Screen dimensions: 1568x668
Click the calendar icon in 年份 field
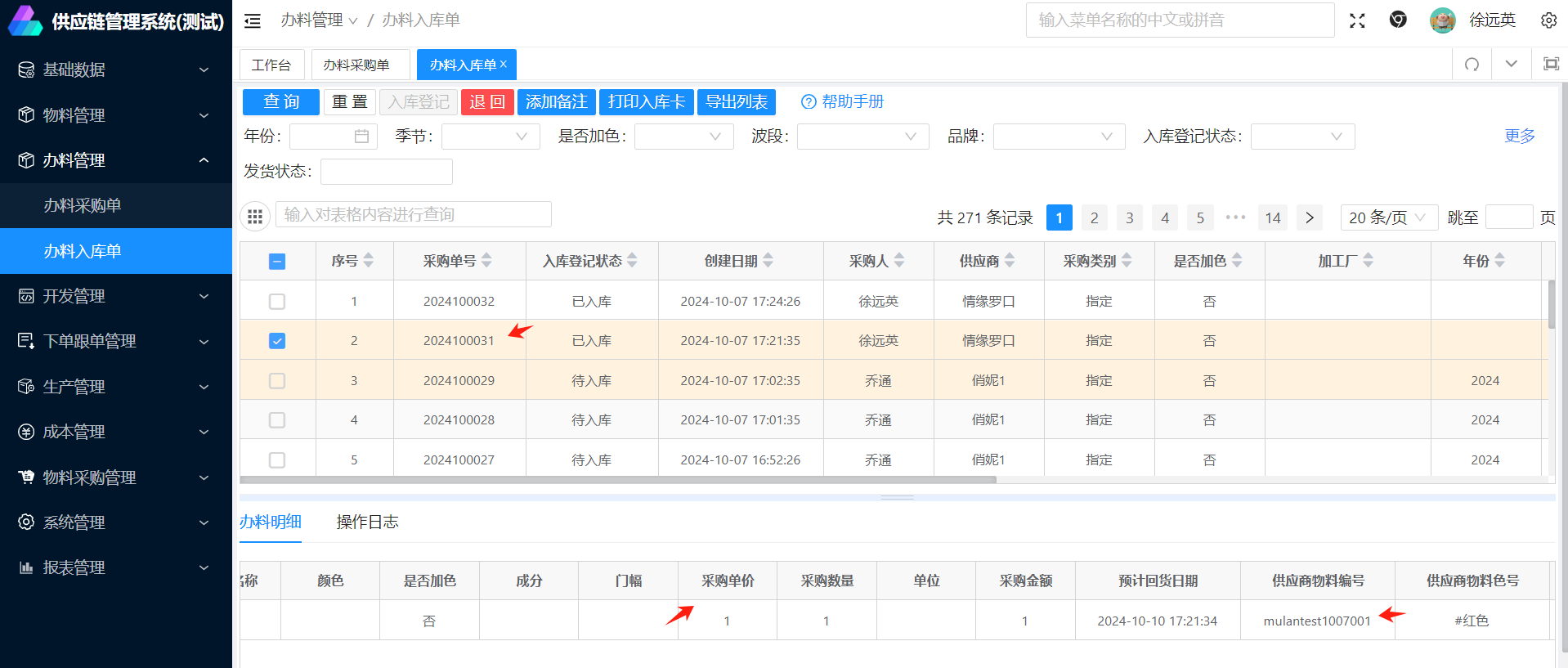click(x=361, y=137)
